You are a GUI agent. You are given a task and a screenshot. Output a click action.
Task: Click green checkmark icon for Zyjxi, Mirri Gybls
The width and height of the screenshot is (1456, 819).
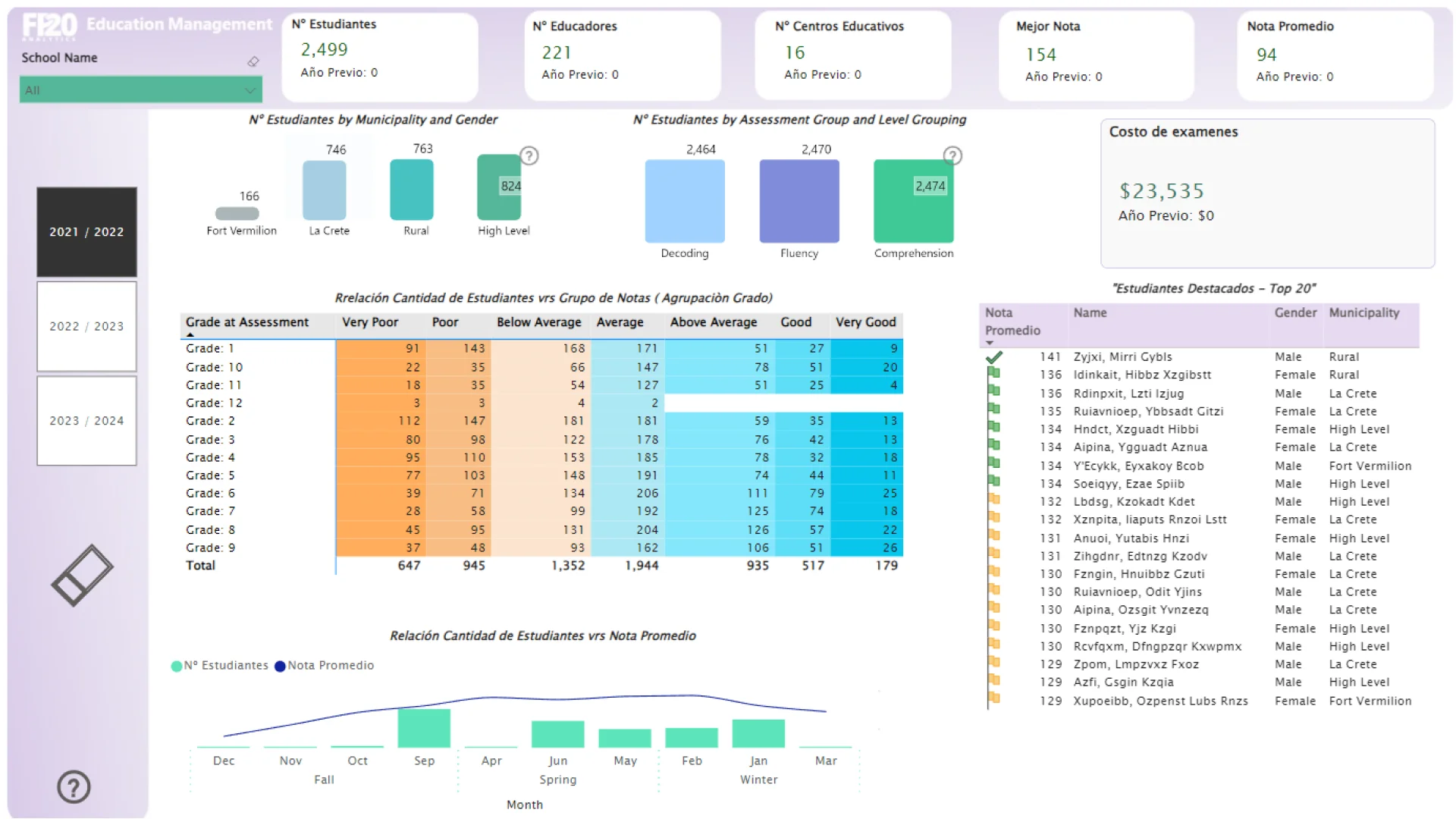994,356
